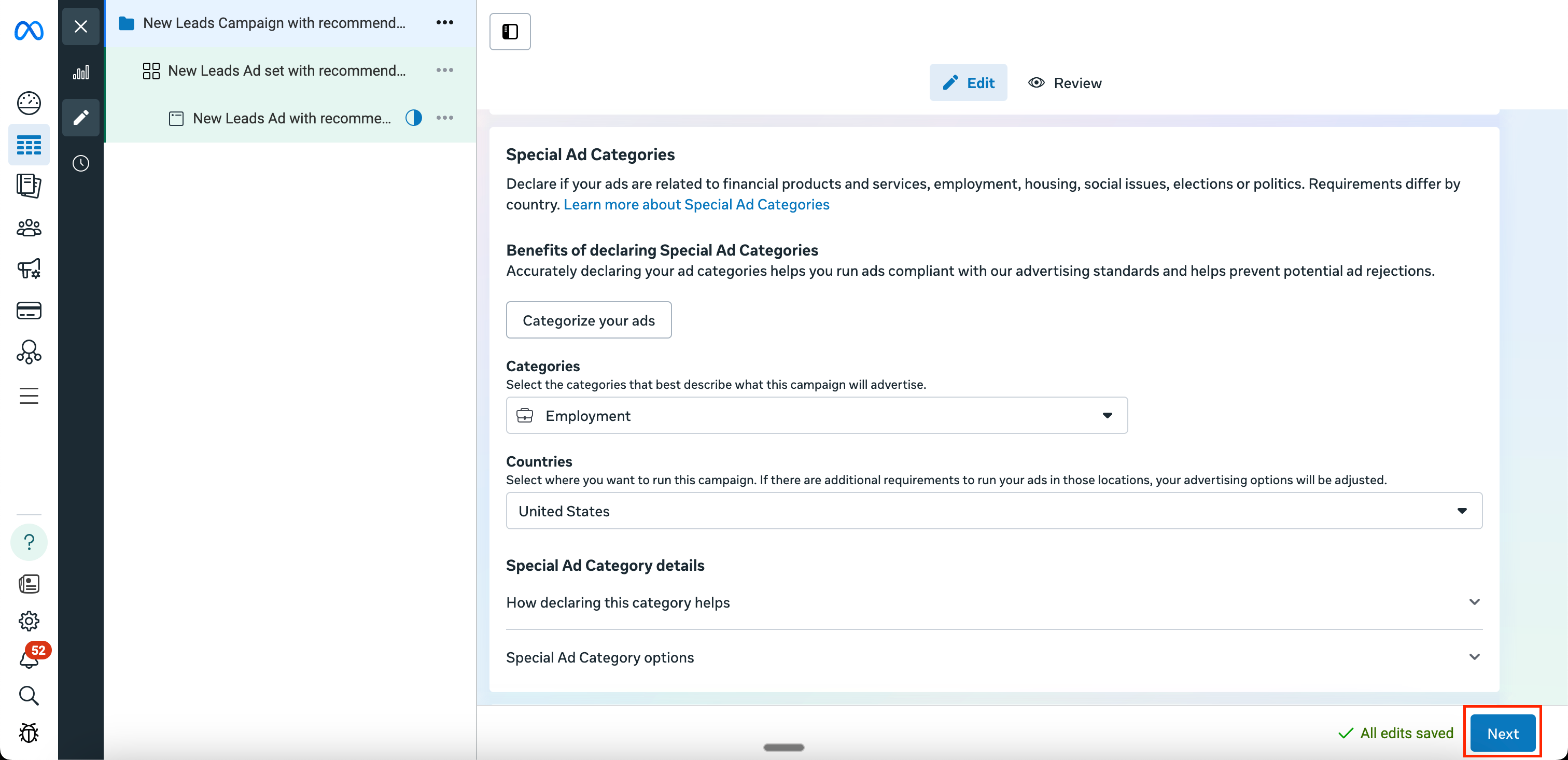The width and height of the screenshot is (1568, 760).
Task: Toggle the side panel layout button
Action: 510,31
